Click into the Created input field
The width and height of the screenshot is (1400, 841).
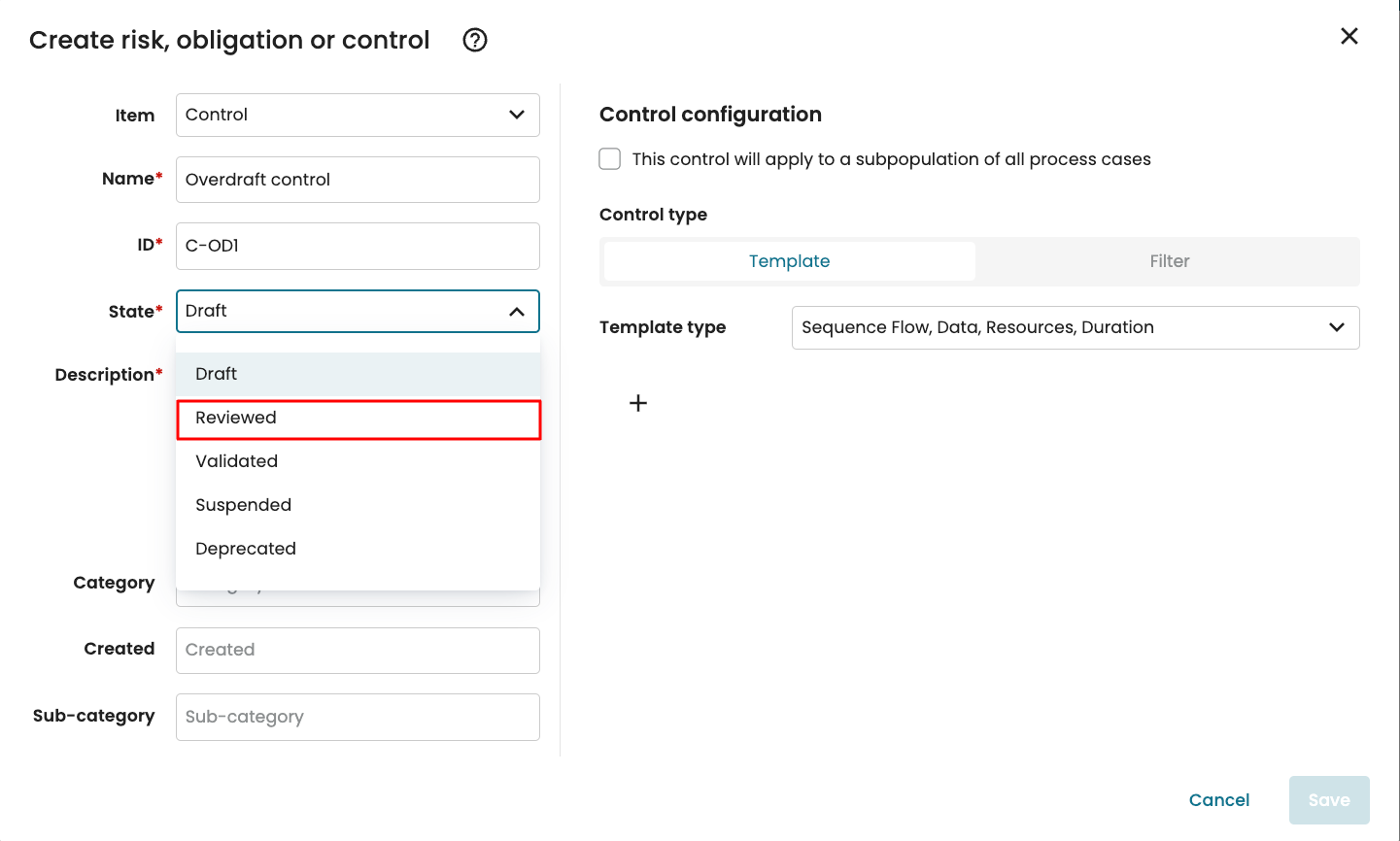pyautogui.click(x=357, y=651)
